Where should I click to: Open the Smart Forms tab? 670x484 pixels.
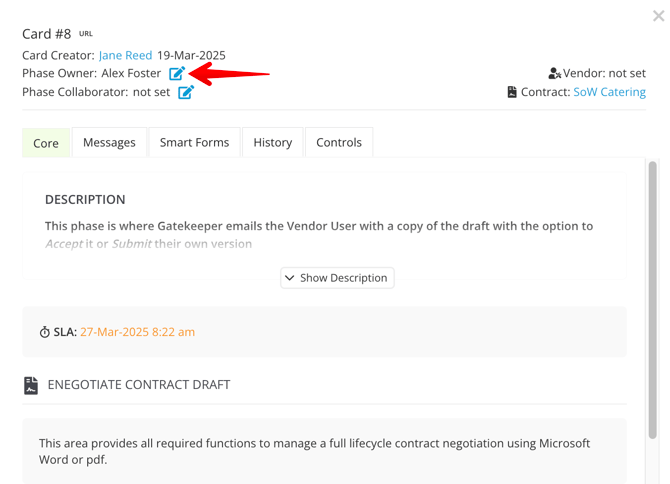click(194, 142)
